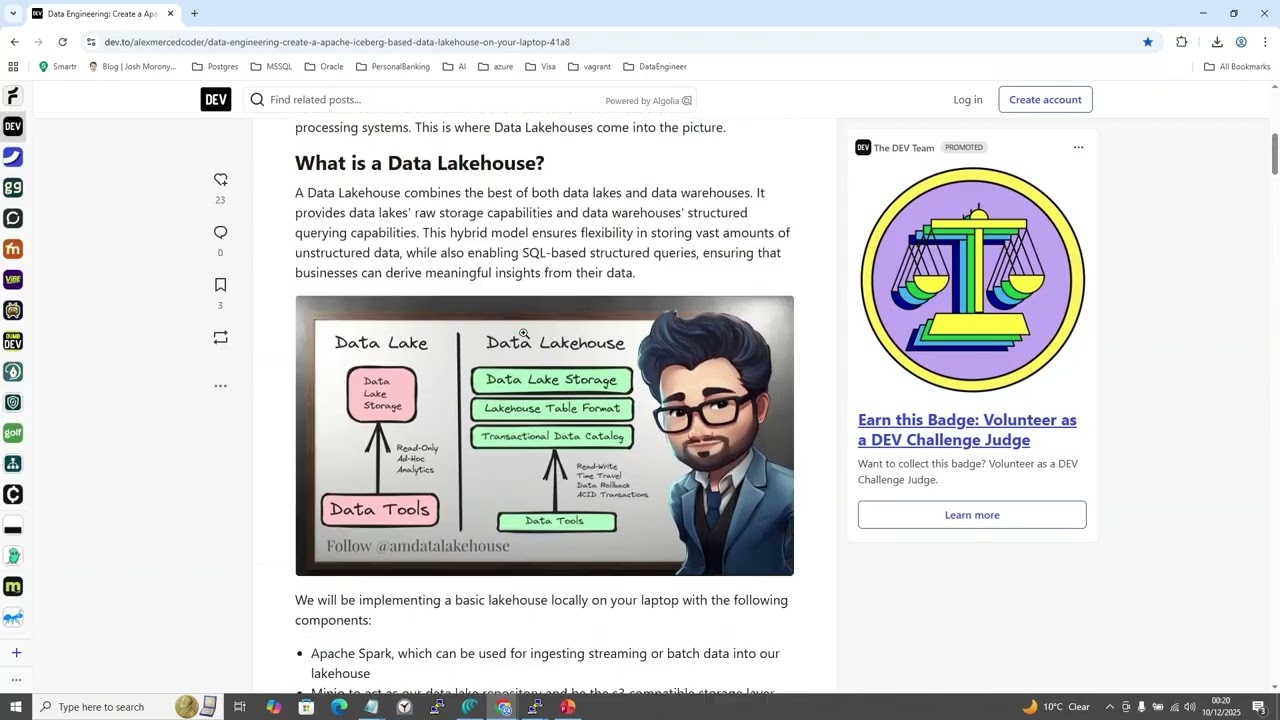Image resolution: width=1280 pixels, height=720 pixels.
Task: Click the DUMB DEV sidebar icon
Action: (13, 342)
